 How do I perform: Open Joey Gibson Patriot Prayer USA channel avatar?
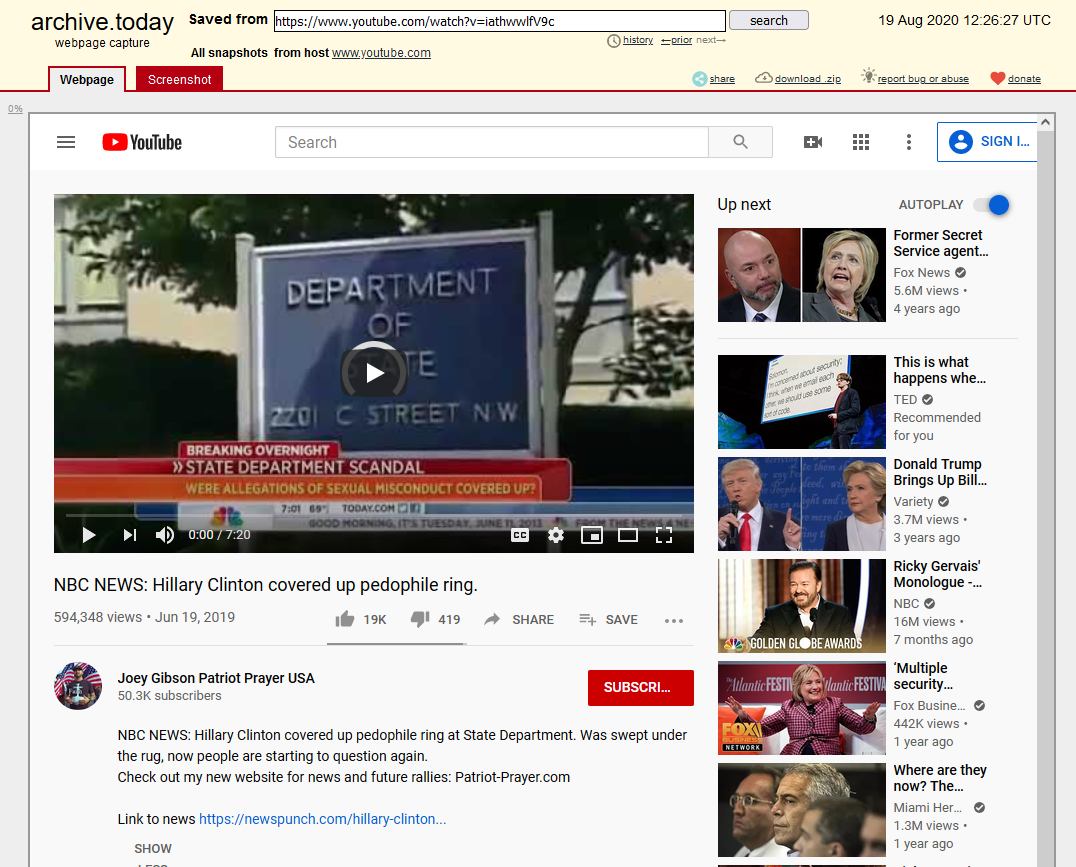[78, 686]
